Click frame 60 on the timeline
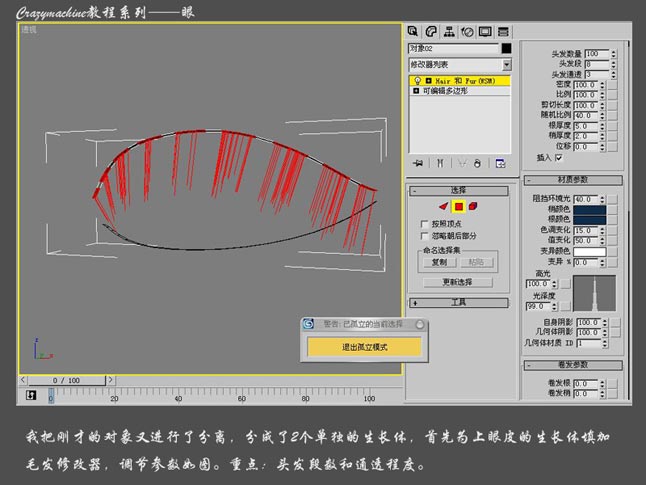 tap(242, 398)
